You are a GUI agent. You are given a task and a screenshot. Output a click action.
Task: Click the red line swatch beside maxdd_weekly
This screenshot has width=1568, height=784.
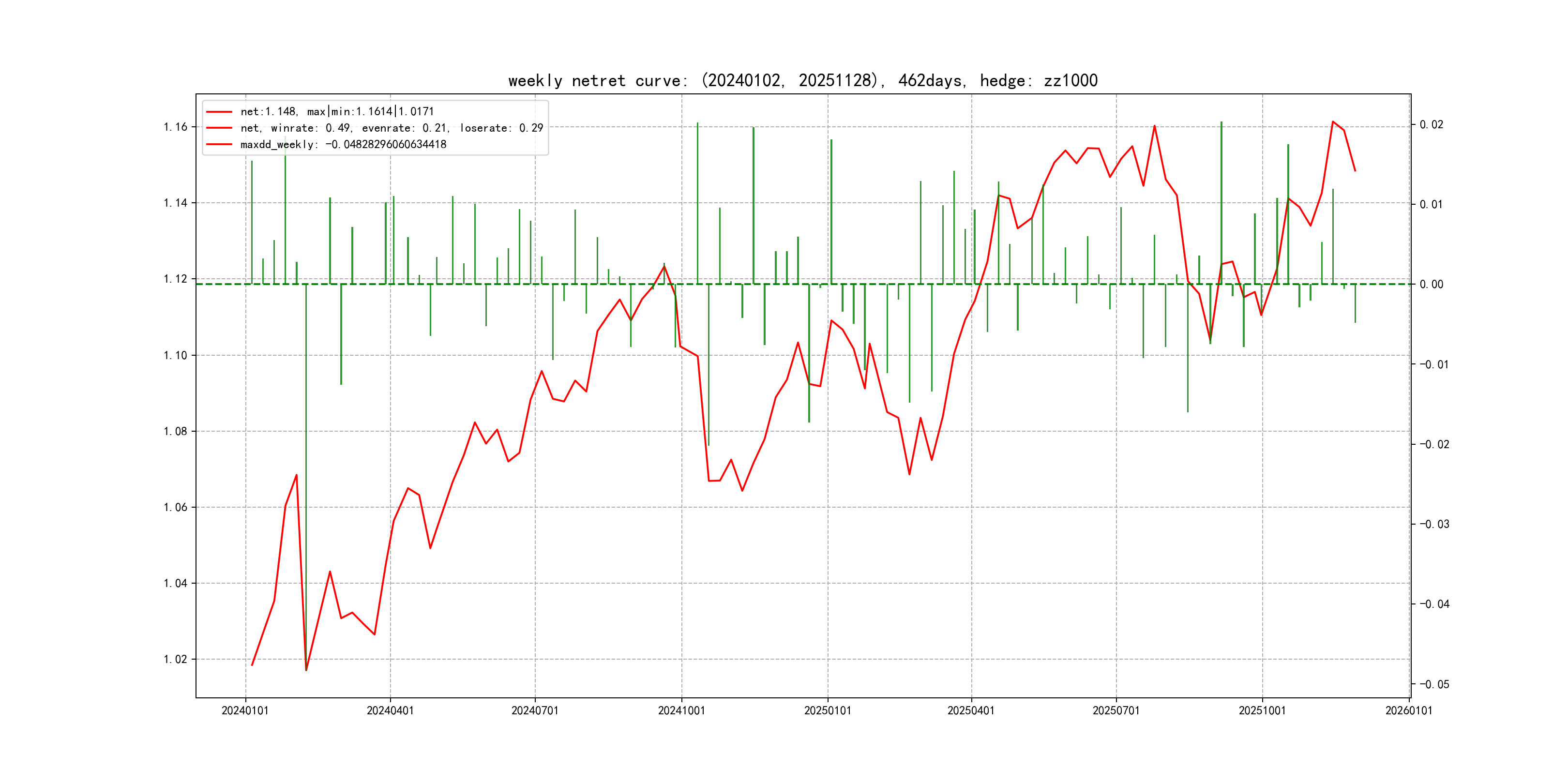219,144
